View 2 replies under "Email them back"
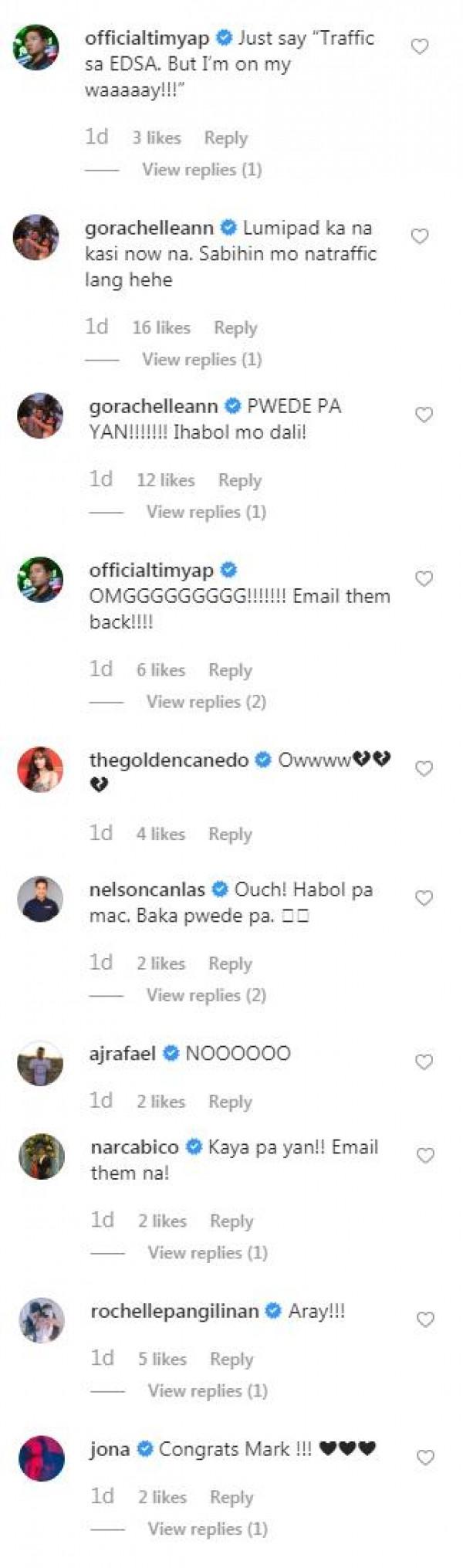 pos(206,702)
